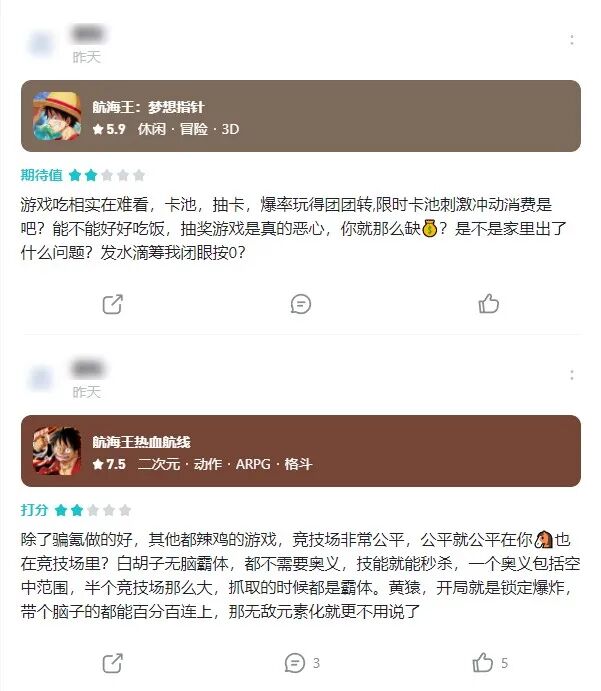Share the first review via share icon
The image size is (601, 691).
pyautogui.click(x=112, y=304)
